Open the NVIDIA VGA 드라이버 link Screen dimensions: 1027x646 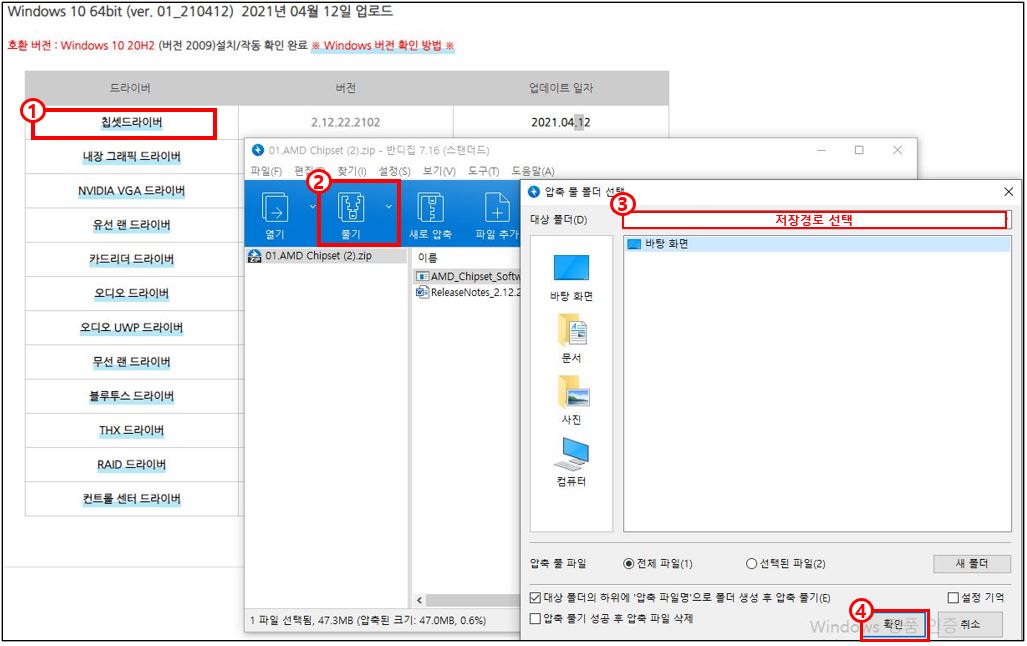coord(131,191)
